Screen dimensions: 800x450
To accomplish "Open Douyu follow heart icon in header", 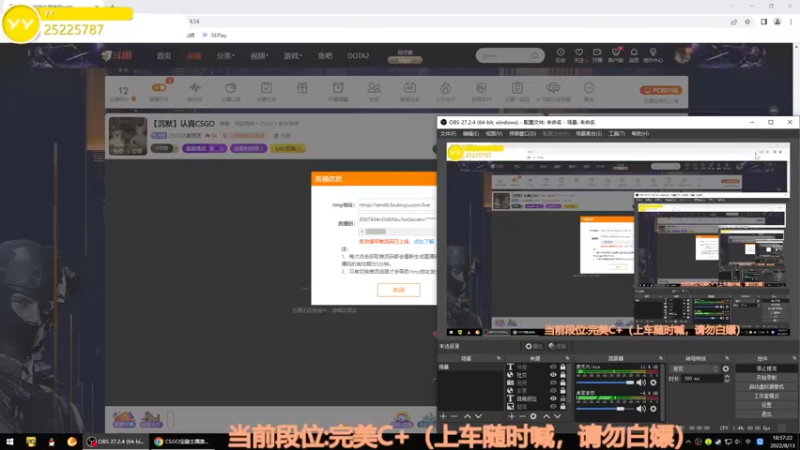I will (x=579, y=52).
